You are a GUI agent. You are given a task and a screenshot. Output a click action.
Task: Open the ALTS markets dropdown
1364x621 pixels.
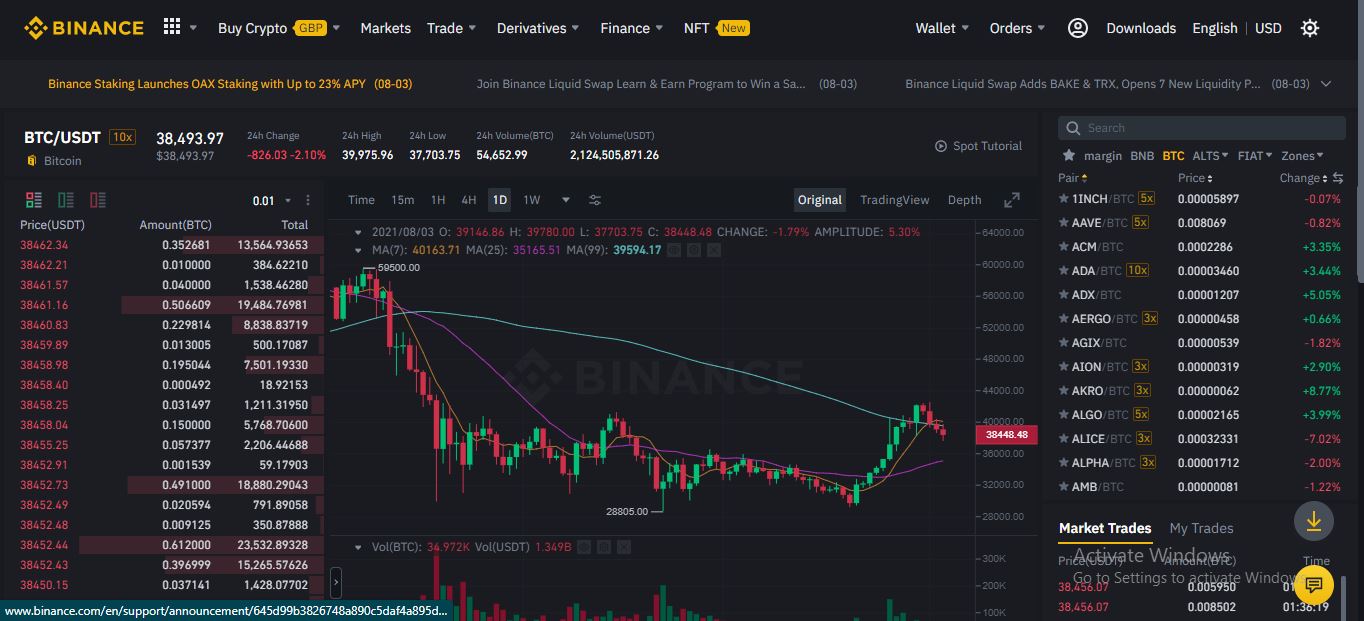tap(1211, 156)
